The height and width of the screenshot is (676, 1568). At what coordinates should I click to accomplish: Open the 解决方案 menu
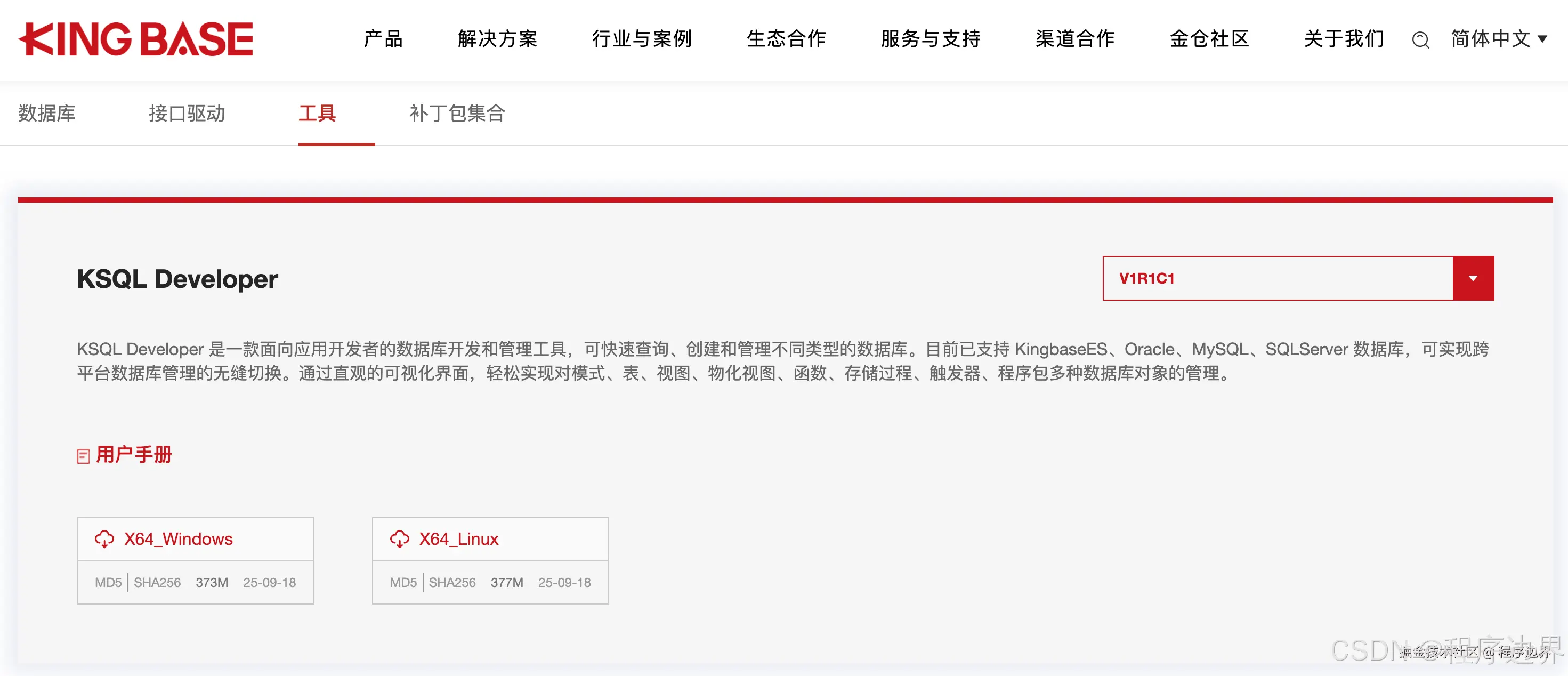[x=498, y=39]
